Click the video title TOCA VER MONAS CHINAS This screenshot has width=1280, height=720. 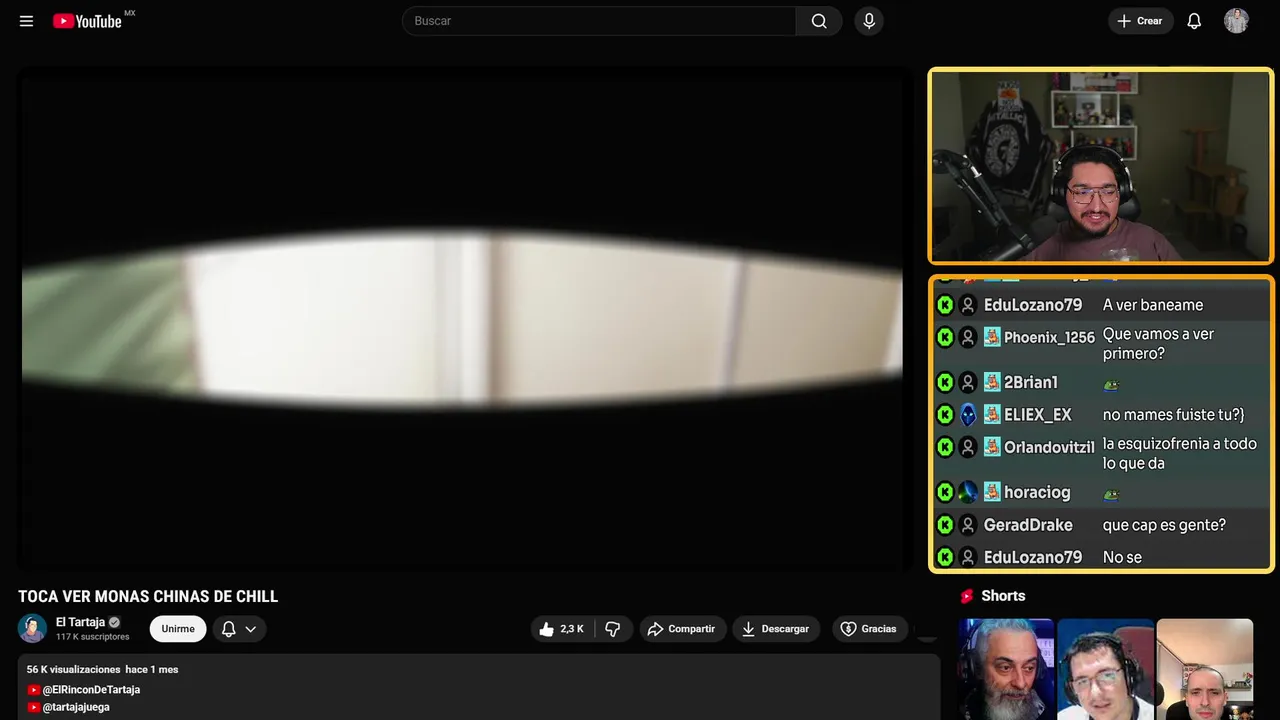pos(148,597)
